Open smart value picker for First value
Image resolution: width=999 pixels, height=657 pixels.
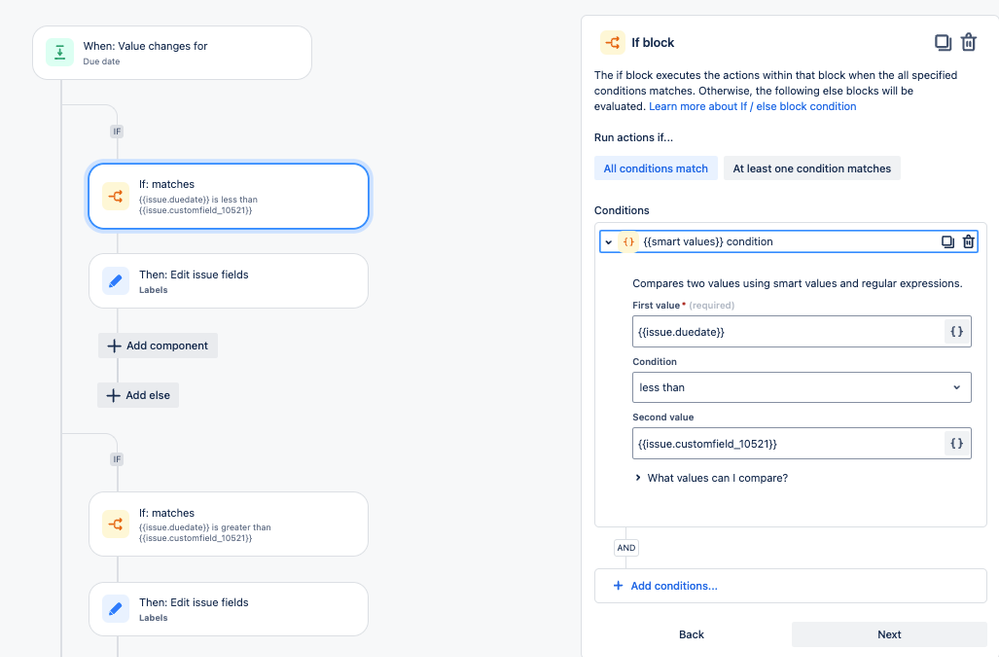(x=956, y=331)
